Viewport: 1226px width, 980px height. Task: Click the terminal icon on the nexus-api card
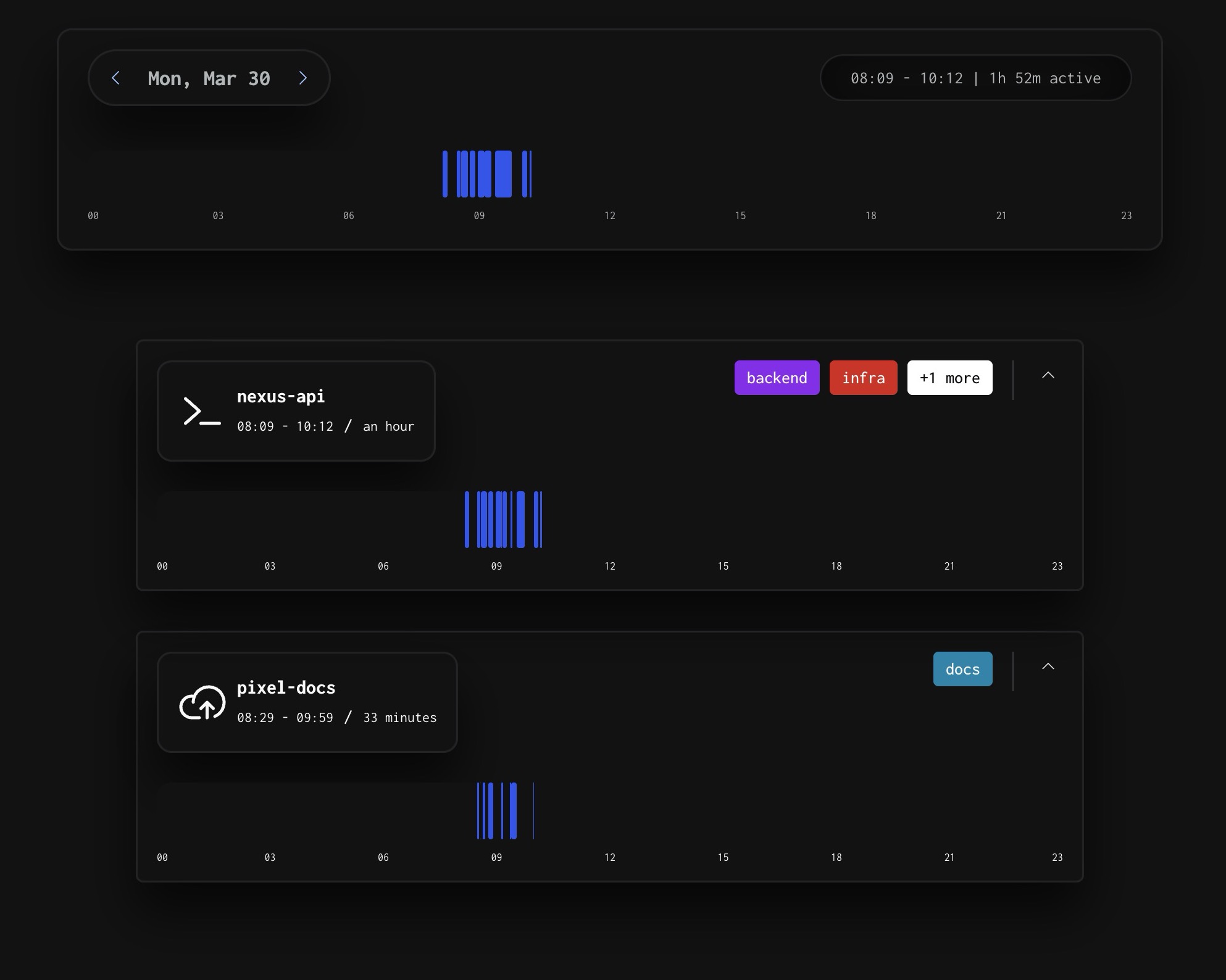(x=201, y=410)
